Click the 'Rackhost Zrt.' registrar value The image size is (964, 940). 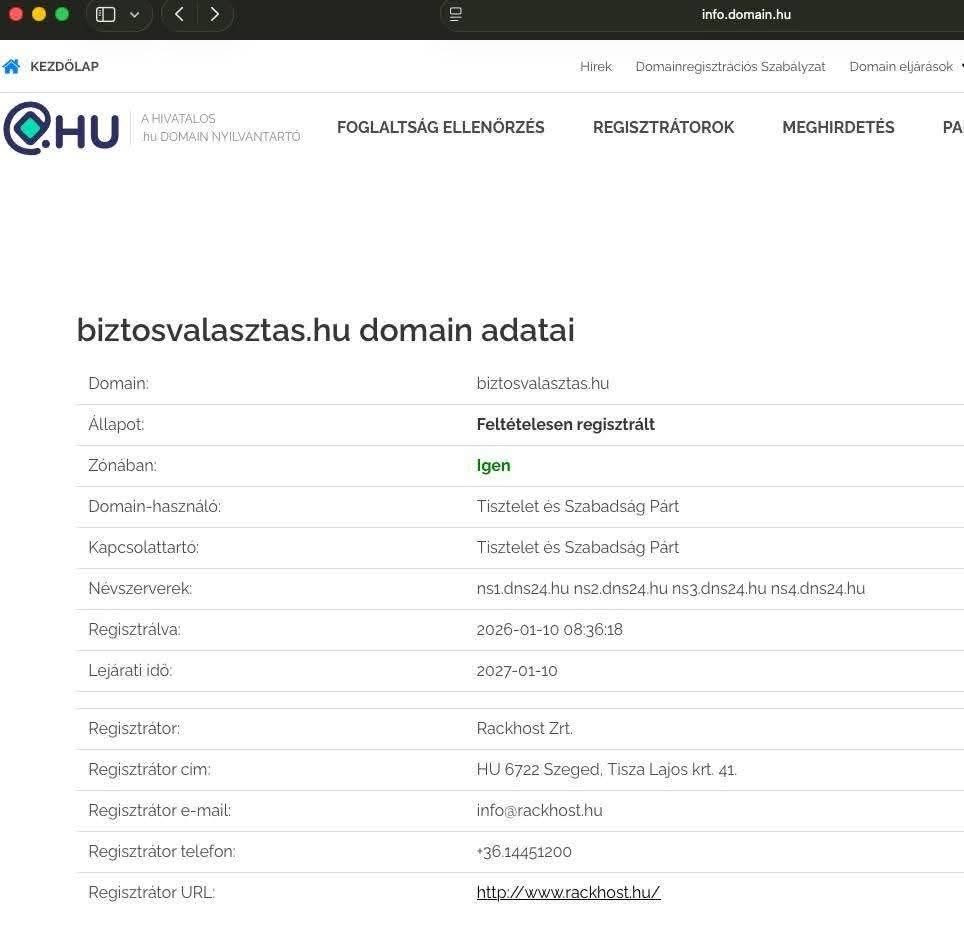[x=524, y=728]
